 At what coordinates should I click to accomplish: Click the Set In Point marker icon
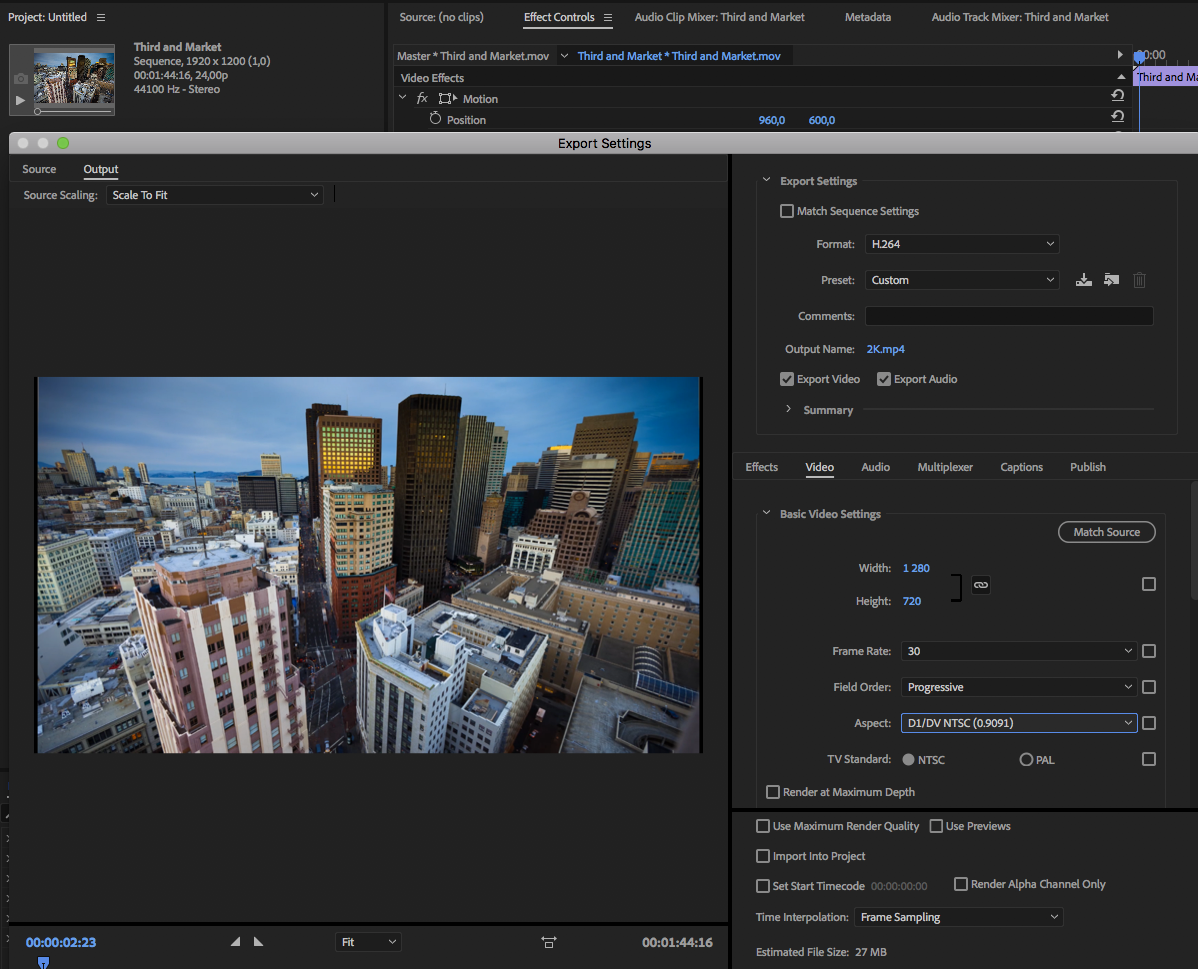(x=236, y=942)
